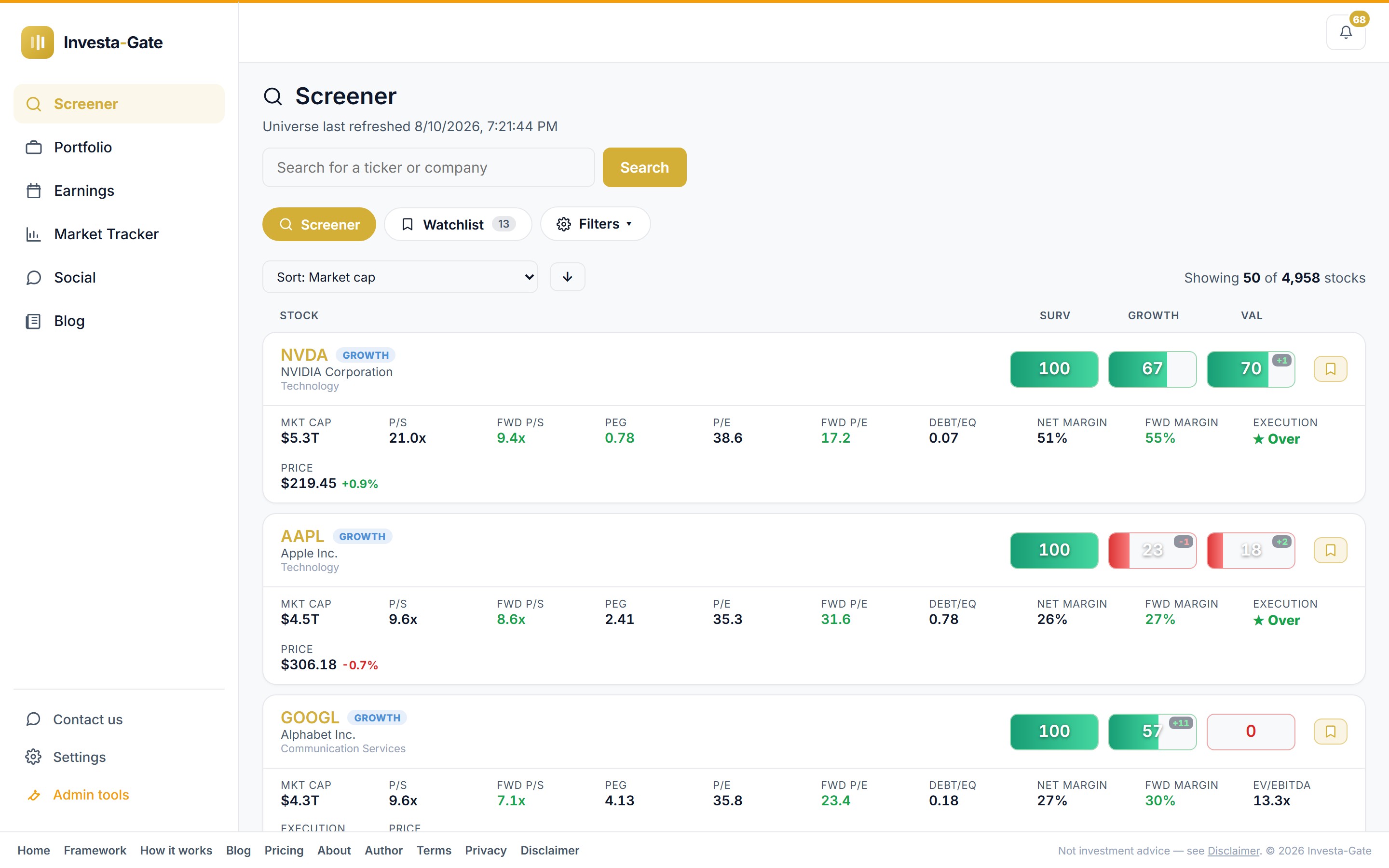The image size is (1389, 868).
Task: Click the GROWTH column header
Action: coord(1153,316)
